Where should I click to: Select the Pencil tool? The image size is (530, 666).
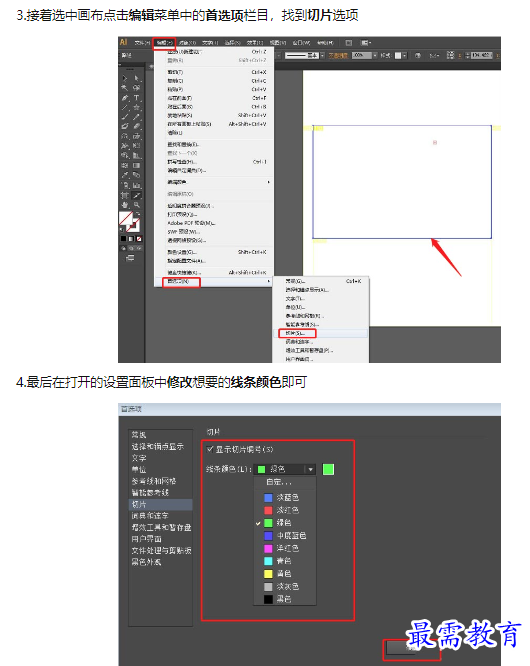(x=137, y=117)
